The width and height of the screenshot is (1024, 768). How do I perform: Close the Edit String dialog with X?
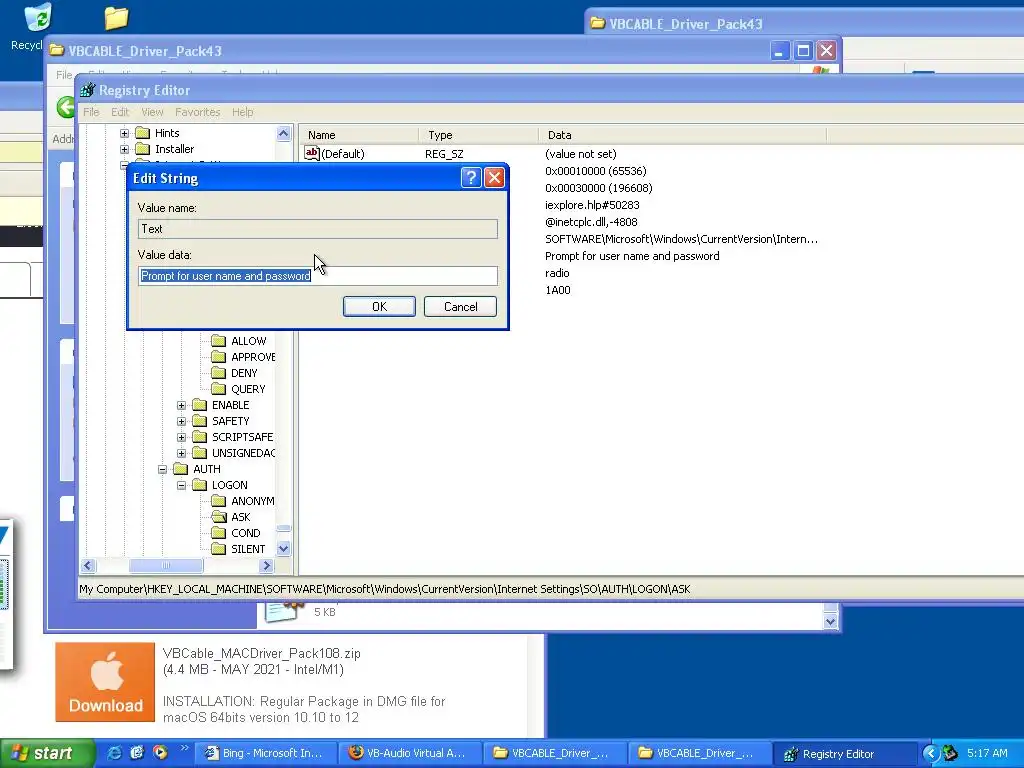pyautogui.click(x=494, y=178)
